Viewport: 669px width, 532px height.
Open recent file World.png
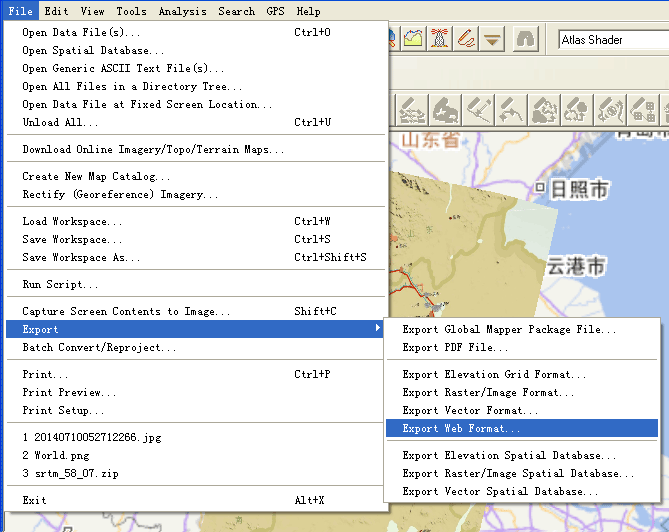pos(197,455)
